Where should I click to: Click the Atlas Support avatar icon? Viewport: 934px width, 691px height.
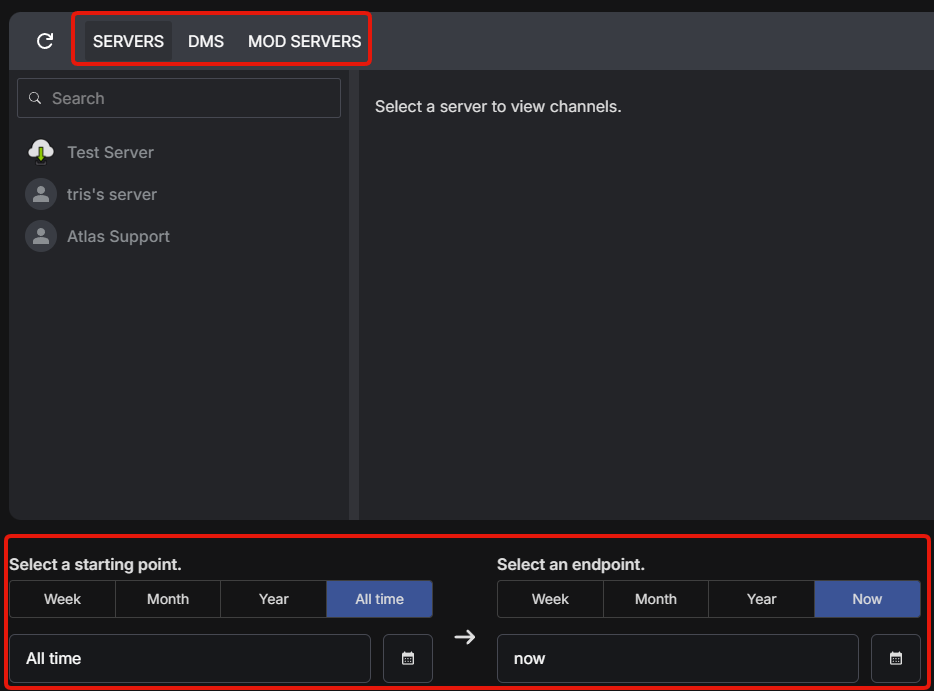pyautogui.click(x=41, y=236)
